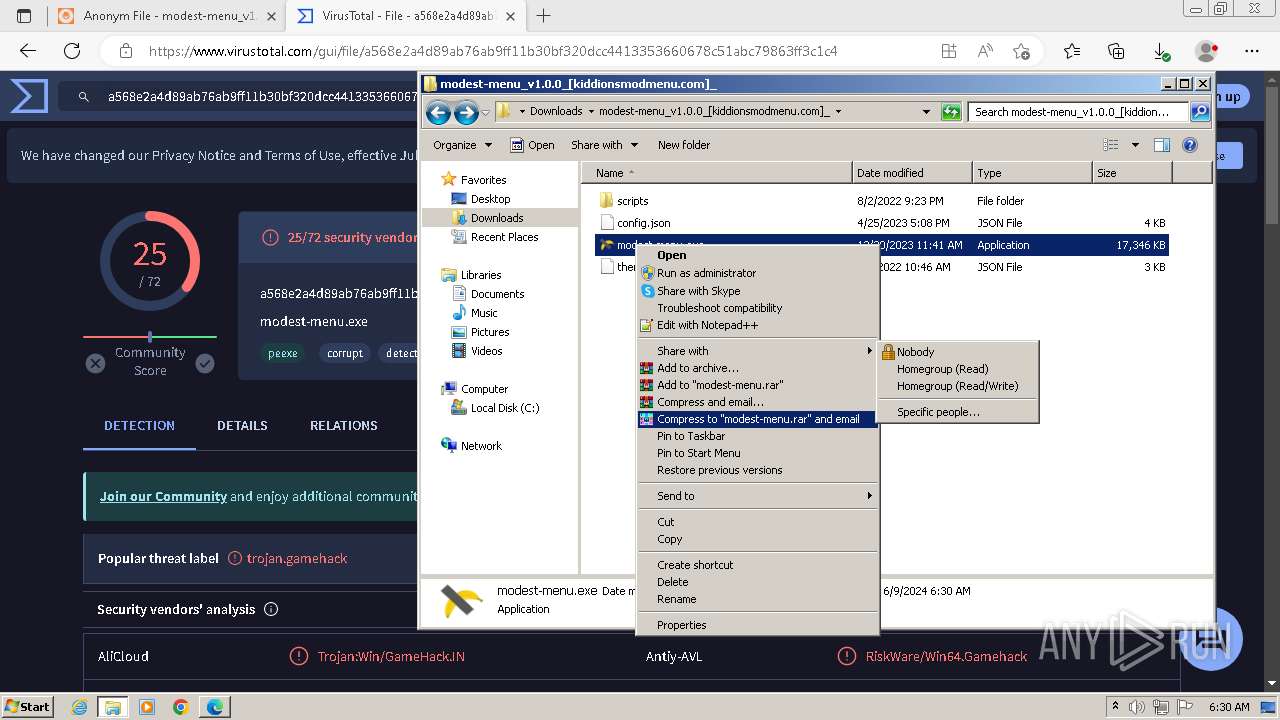Choose Copy in context menu
1280x720 pixels.
[x=758, y=539]
